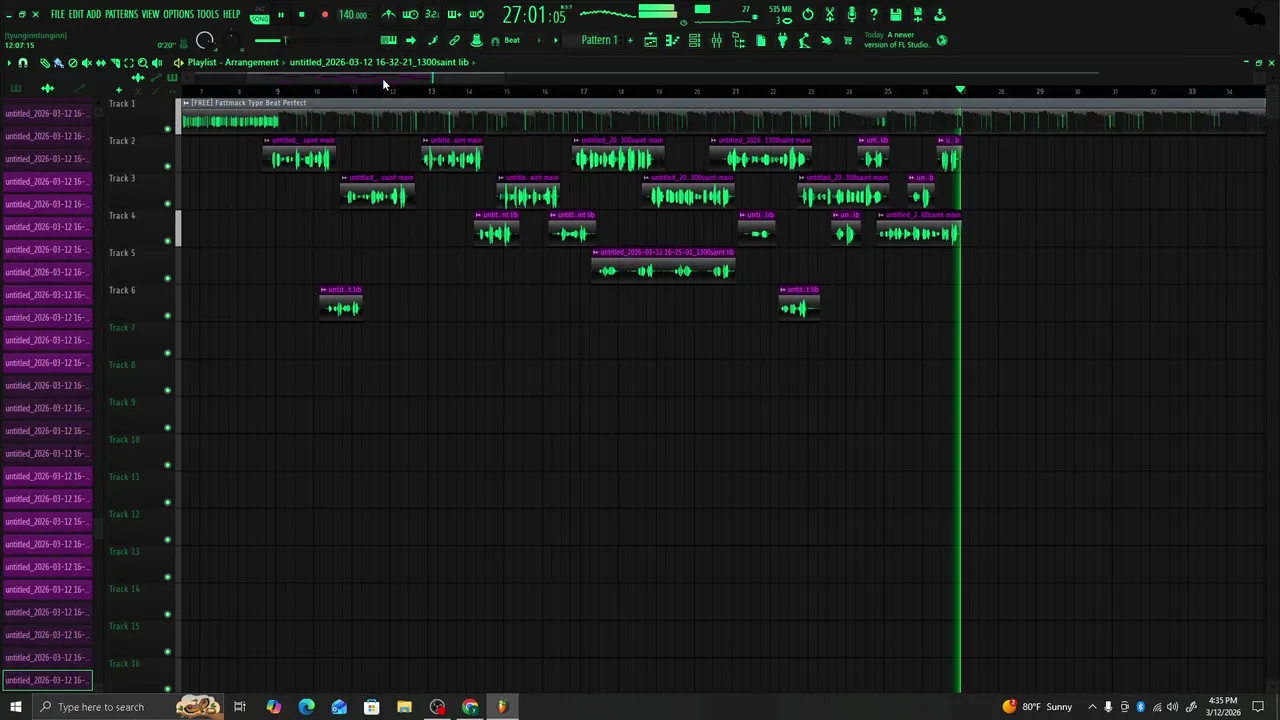Viewport: 1280px width, 720px height.
Task: Click the microphone recording icon
Action: (x=851, y=15)
